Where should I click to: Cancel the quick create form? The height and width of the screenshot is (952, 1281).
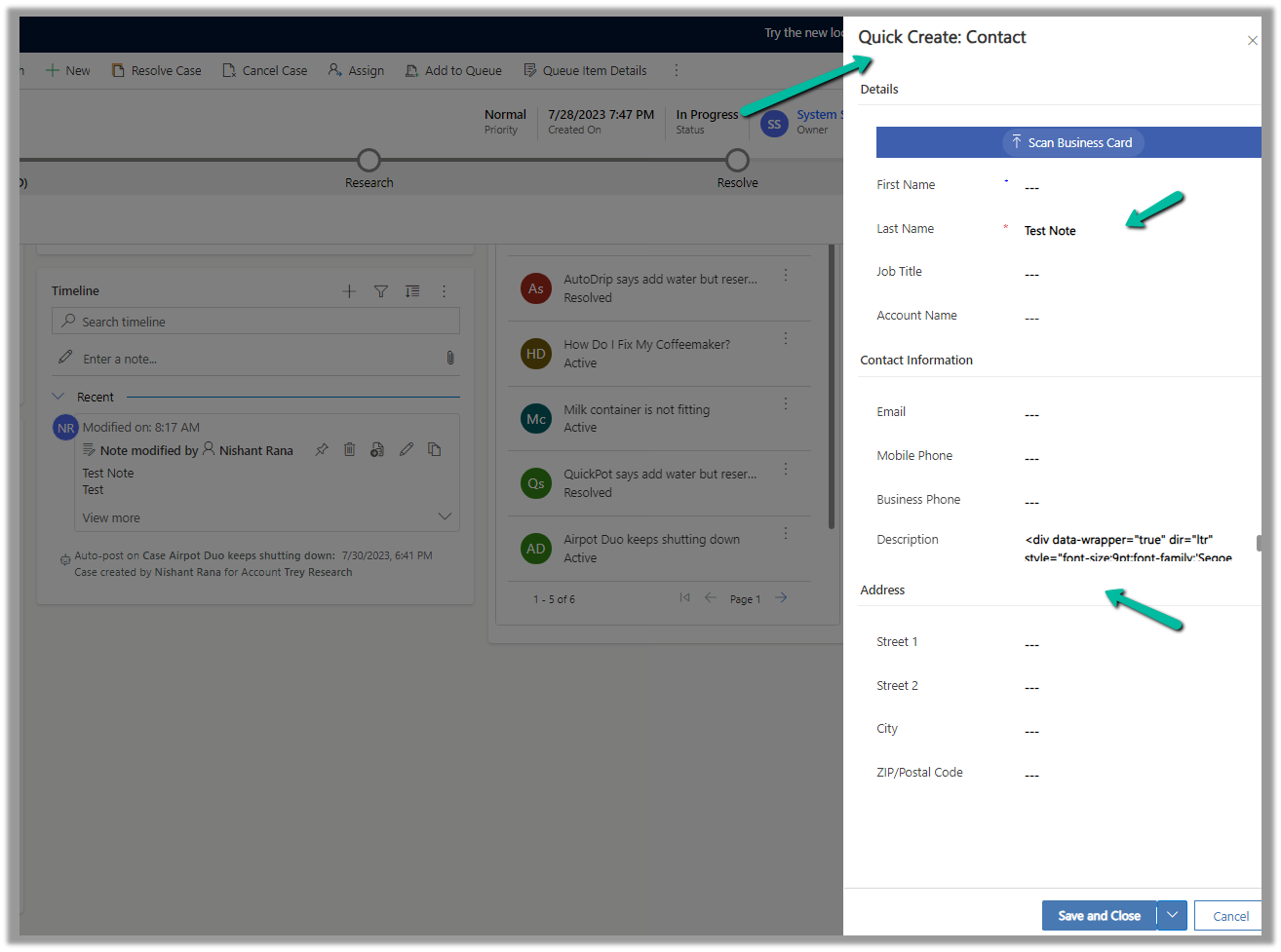point(1229,916)
